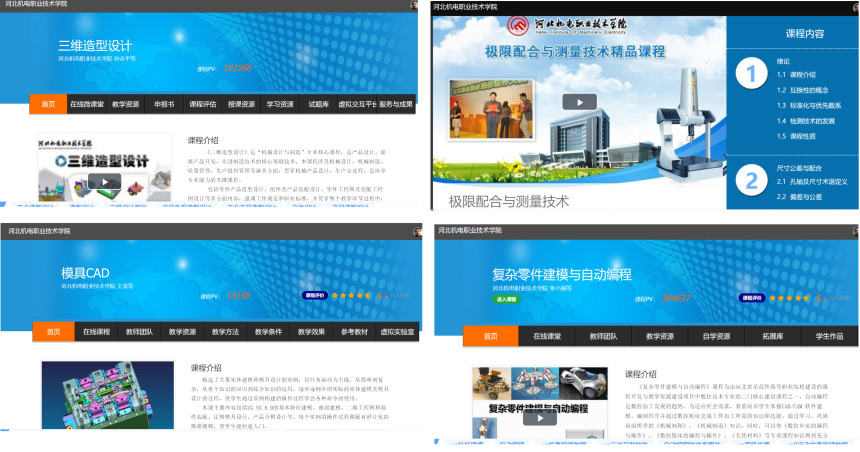Open 首页 tab on 复杂零件建模 page
Image resolution: width=860 pixels, height=452 pixels.
point(491,336)
